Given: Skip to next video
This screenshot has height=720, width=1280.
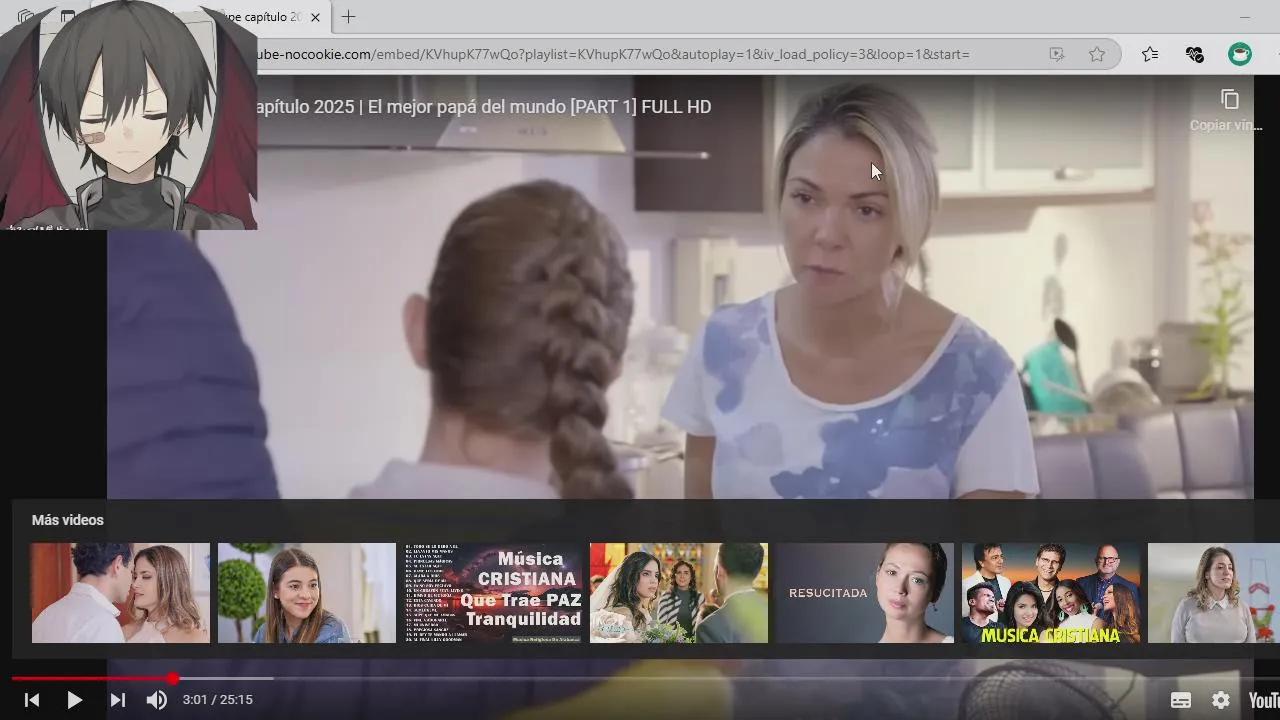Looking at the screenshot, I should (x=117, y=700).
